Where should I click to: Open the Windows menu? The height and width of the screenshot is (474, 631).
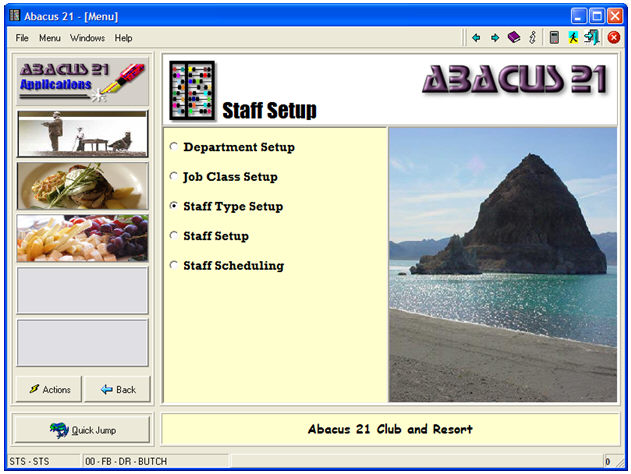pos(87,38)
